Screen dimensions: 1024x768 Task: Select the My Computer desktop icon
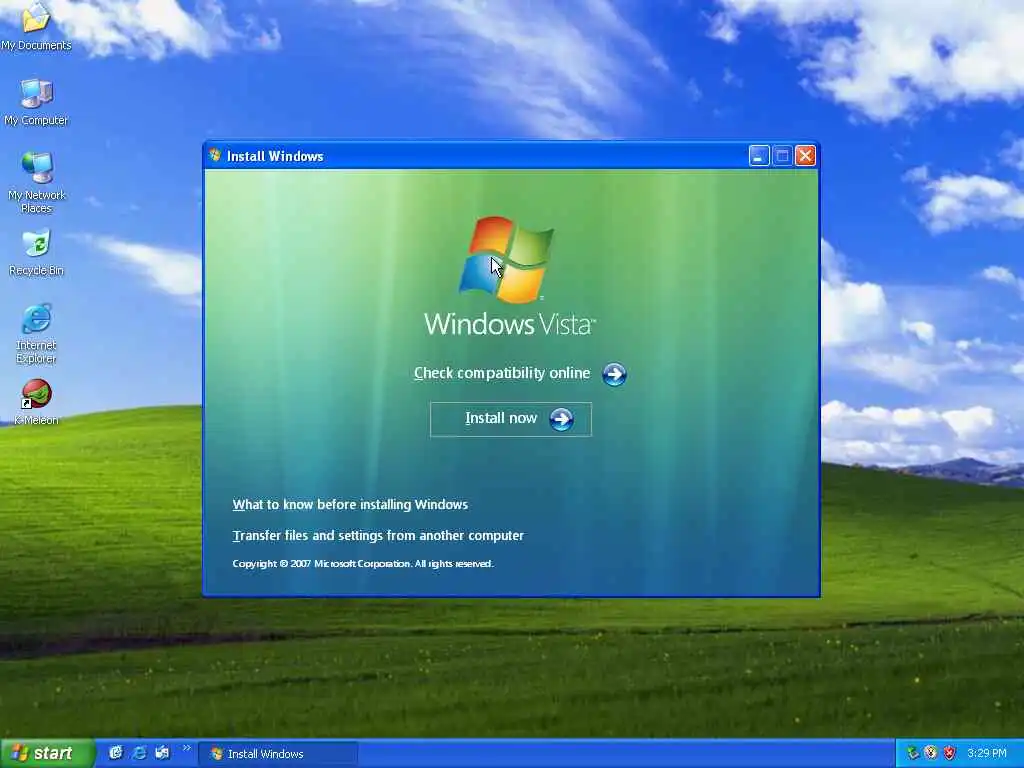tap(36, 102)
